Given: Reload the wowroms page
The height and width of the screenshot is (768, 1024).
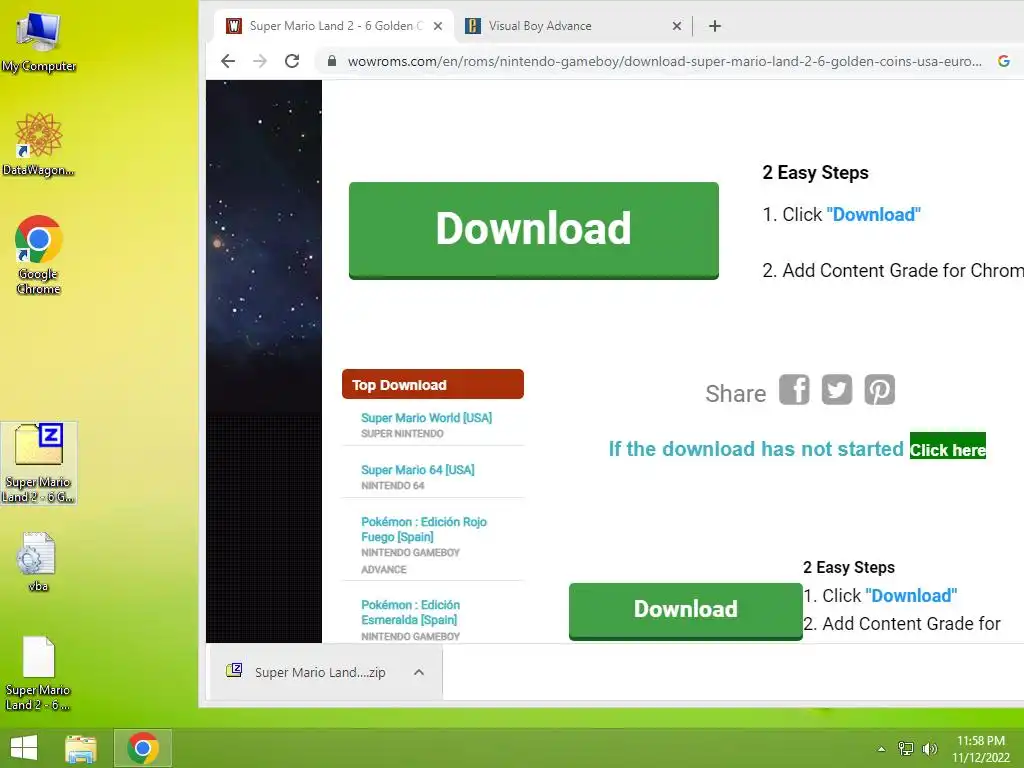Looking at the screenshot, I should coord(292,61).
